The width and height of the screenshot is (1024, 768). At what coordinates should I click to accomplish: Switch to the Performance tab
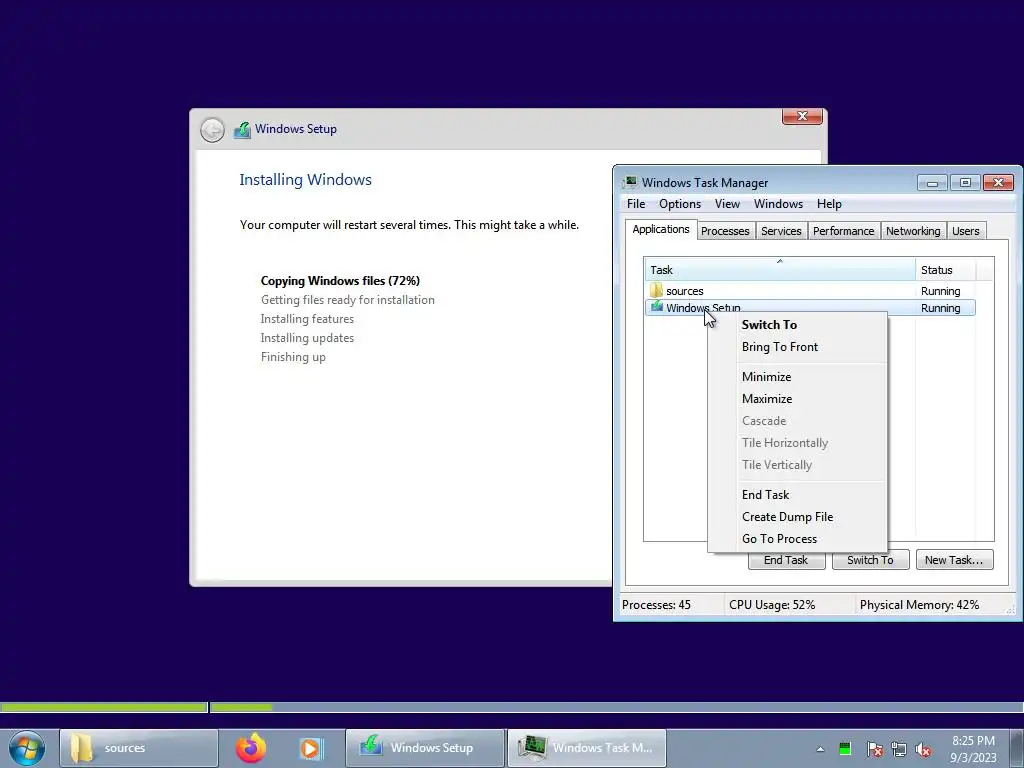[x=843, y=231]
